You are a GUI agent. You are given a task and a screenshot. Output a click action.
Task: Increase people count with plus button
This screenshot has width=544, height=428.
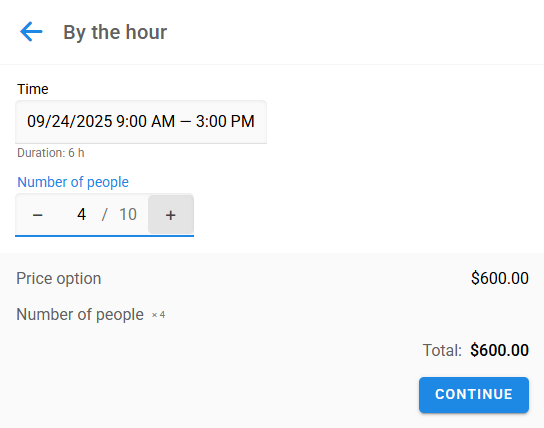(171, 215)
